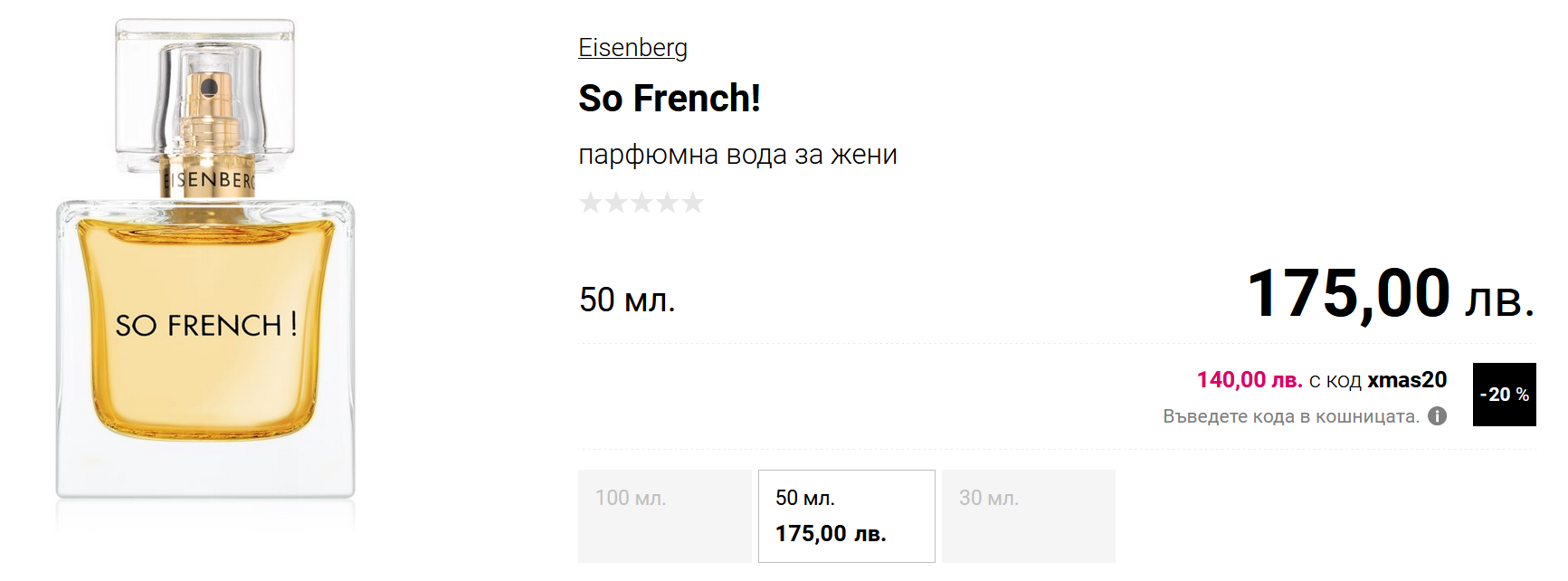Screen dimensions: 1568x581
Task: Select the 100 мл. size option
Action: pyautogui.click(x=664, y=515)
